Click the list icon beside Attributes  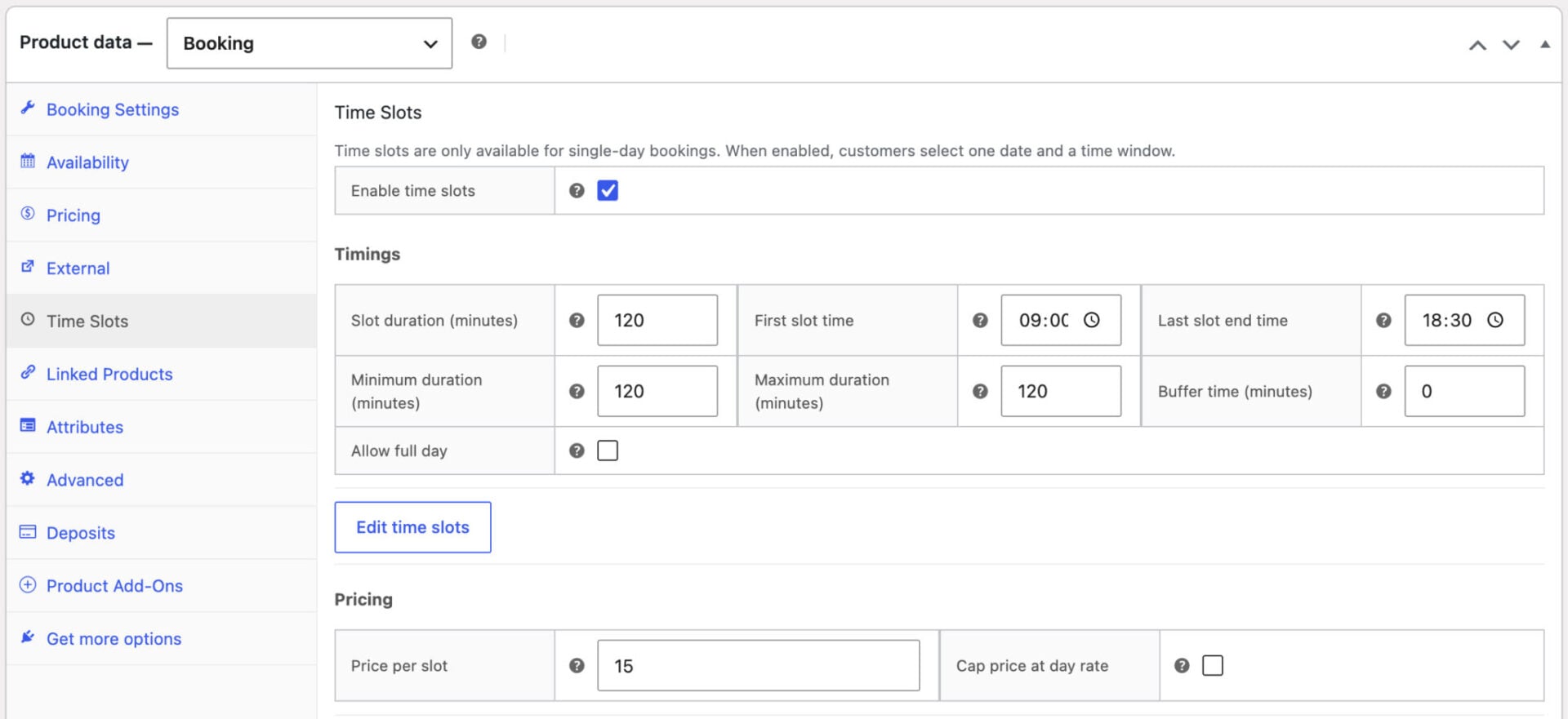coord(28,425)
